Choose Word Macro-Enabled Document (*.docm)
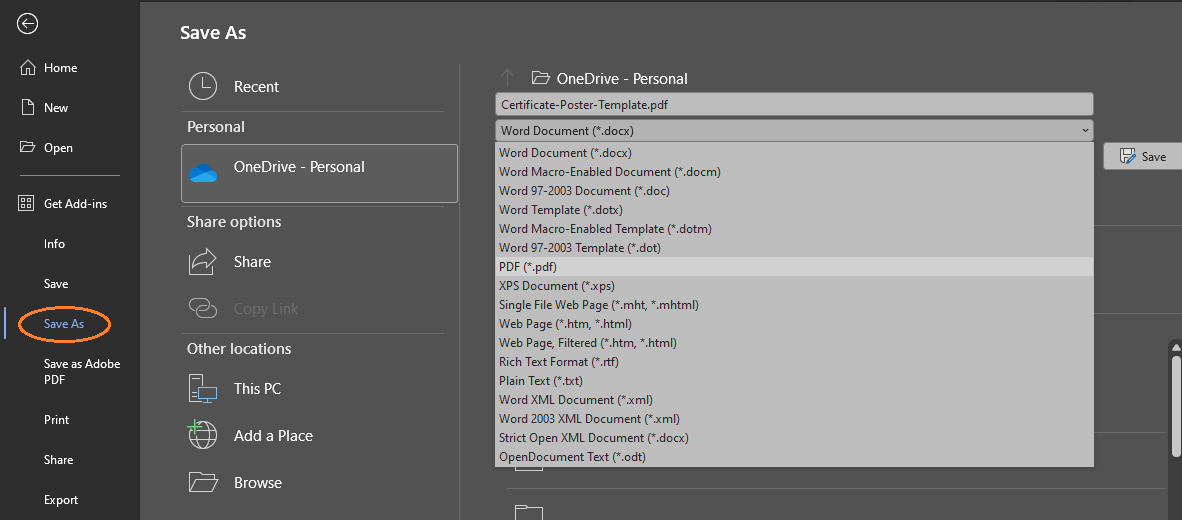The width and height of the screenshot is (1182, 520). 794,172
